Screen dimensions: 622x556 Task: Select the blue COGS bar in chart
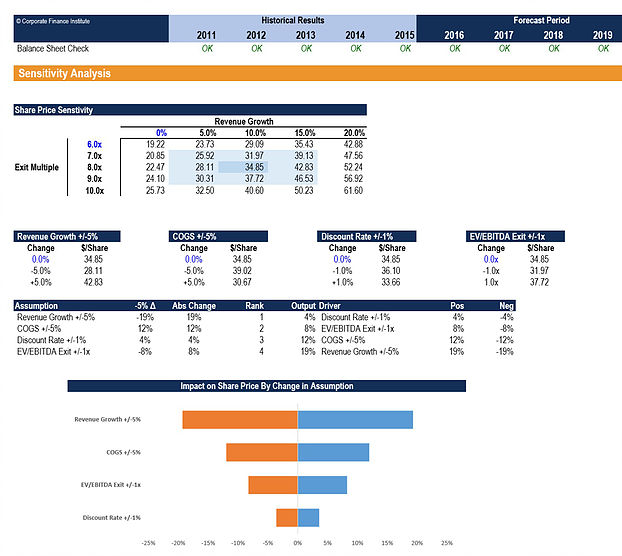click(x=333, y=452)
